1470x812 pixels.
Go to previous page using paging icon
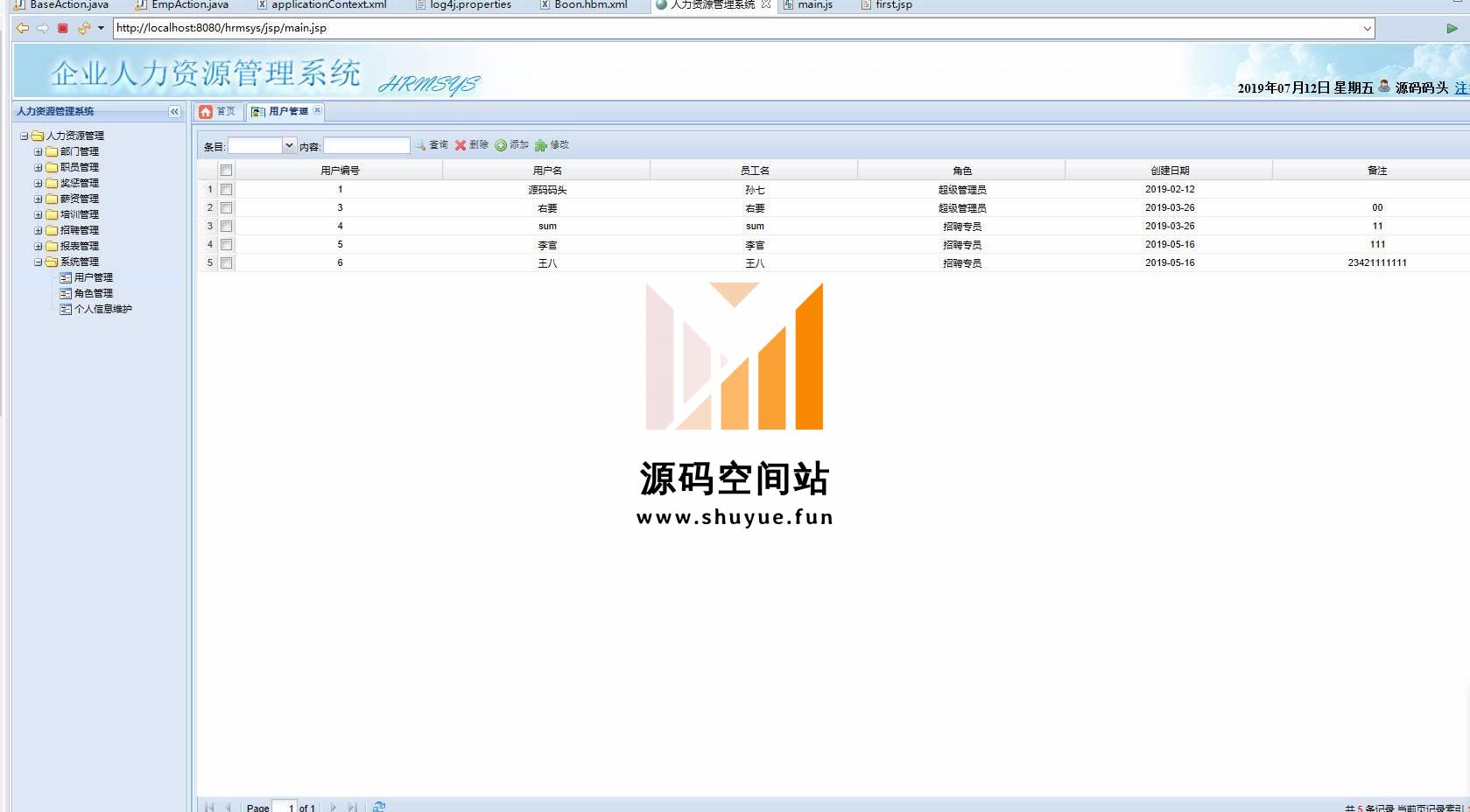(x=229, y=807)
